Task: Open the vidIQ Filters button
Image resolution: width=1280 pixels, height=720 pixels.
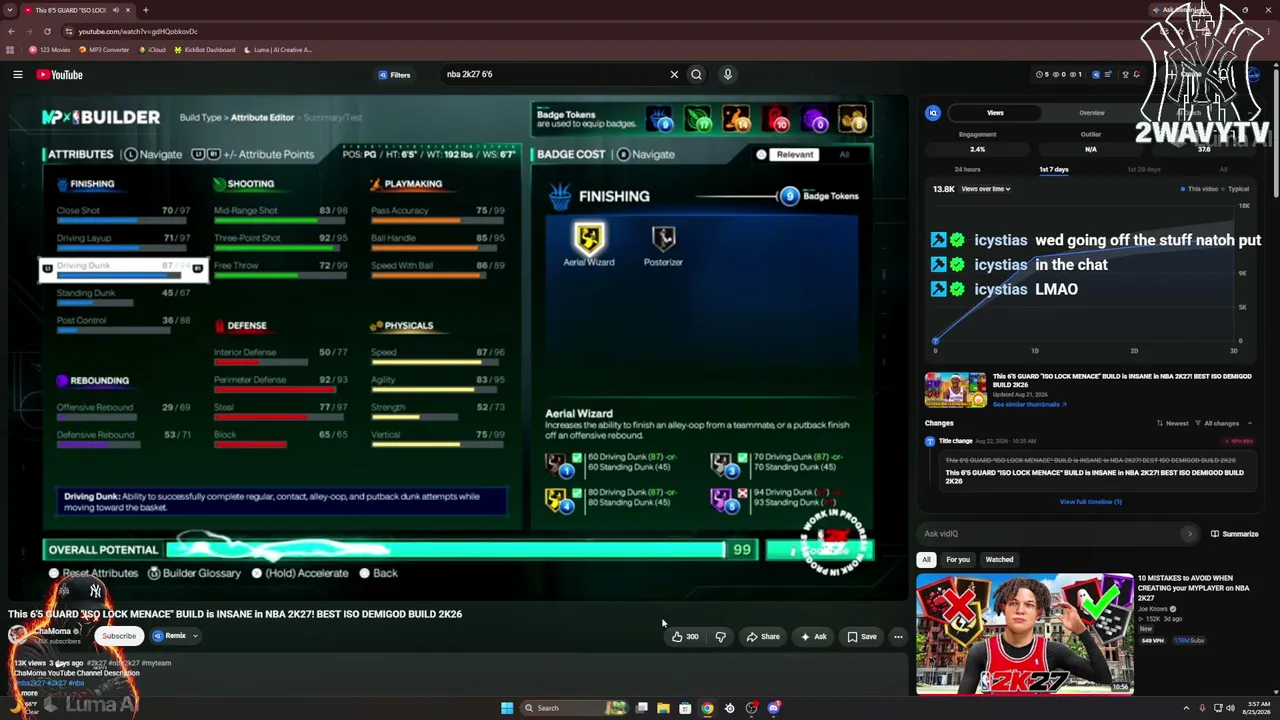Action: (394, 74)
